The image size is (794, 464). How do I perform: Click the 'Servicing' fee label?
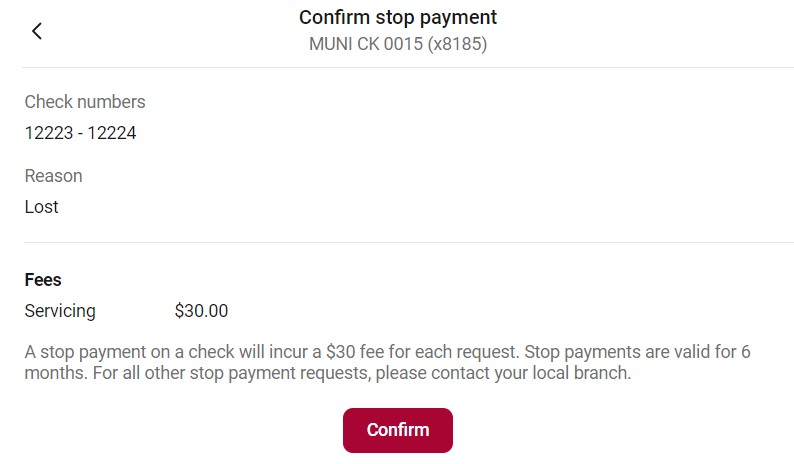pyautogui.click(x=60, y=311)
